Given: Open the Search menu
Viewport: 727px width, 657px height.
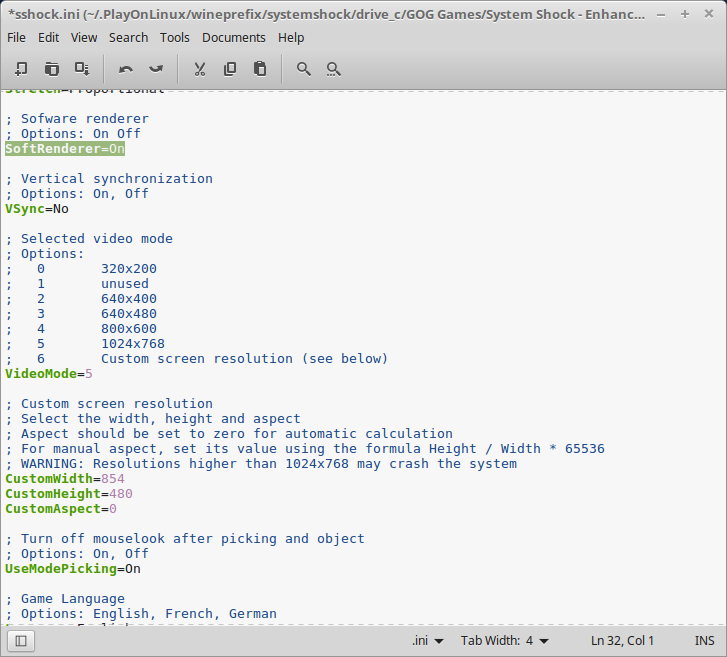Looking at the screenshot, I should coord(128,38).
